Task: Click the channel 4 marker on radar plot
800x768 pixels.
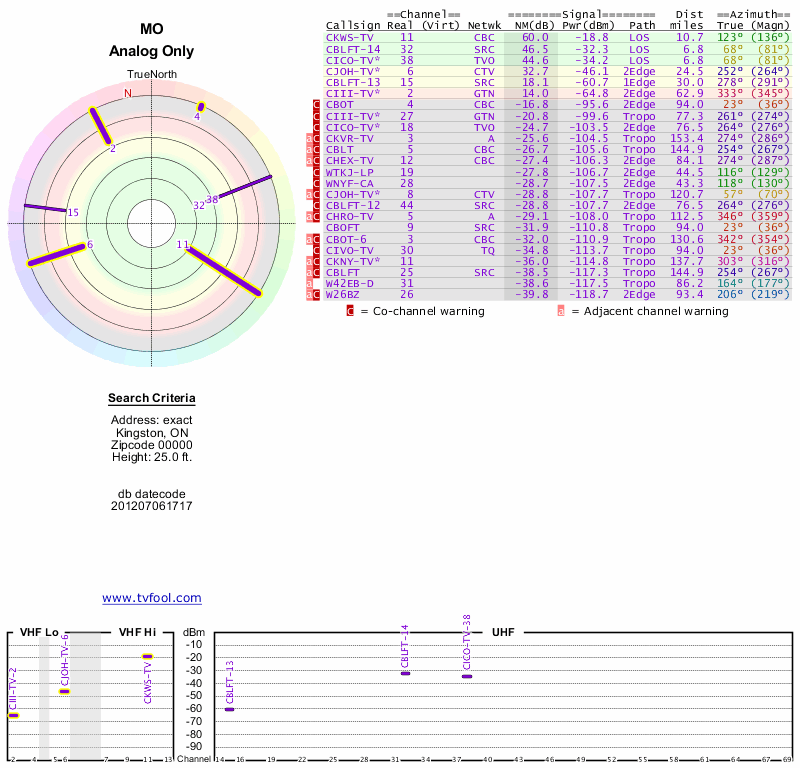Action: click(201, 107)
